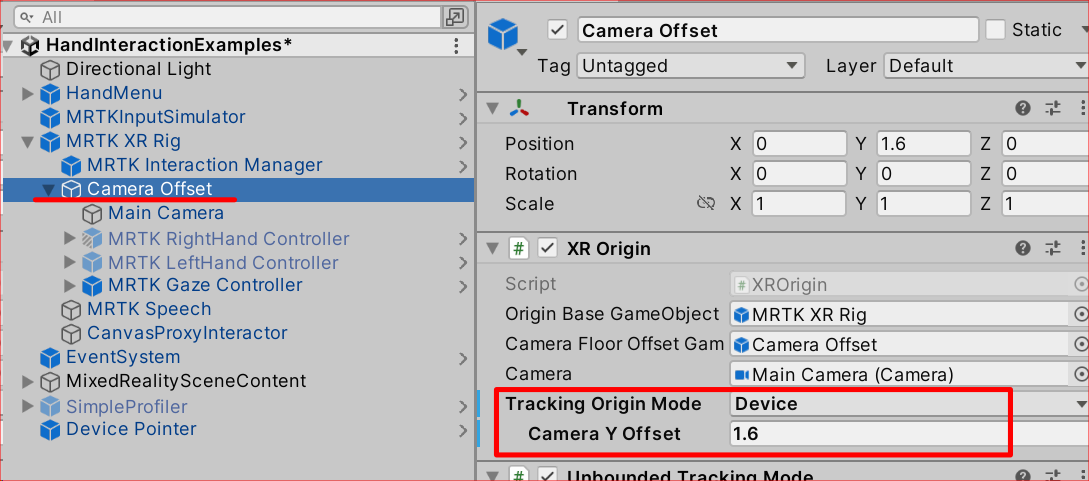Viewport: 1089px width, 481px height.
Task: Select CanvasProxyInteractor in the hierarchy
Action: point(188,333)
